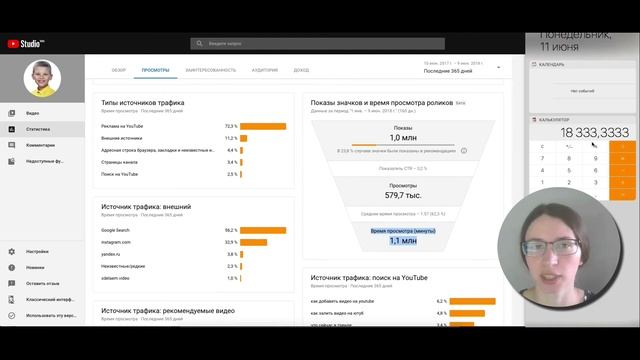Screen dimensions: 640x360
Task: Click calculator digit 3
Action: coord(596,182)
